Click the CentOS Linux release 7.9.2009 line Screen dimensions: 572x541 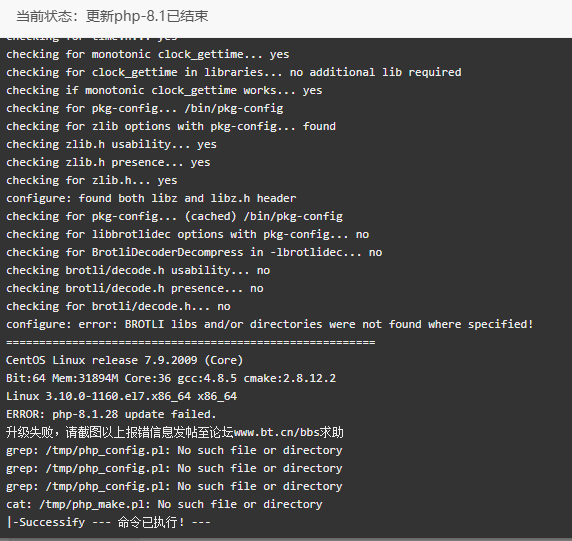coord(124,360)
